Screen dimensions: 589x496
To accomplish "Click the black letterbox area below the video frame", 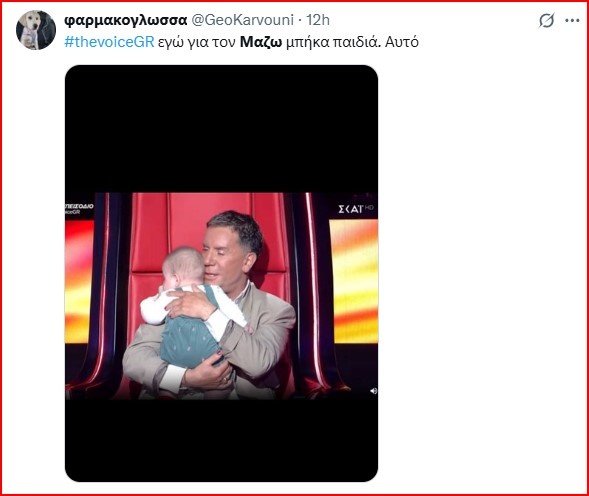I will (x=221, y=440).
